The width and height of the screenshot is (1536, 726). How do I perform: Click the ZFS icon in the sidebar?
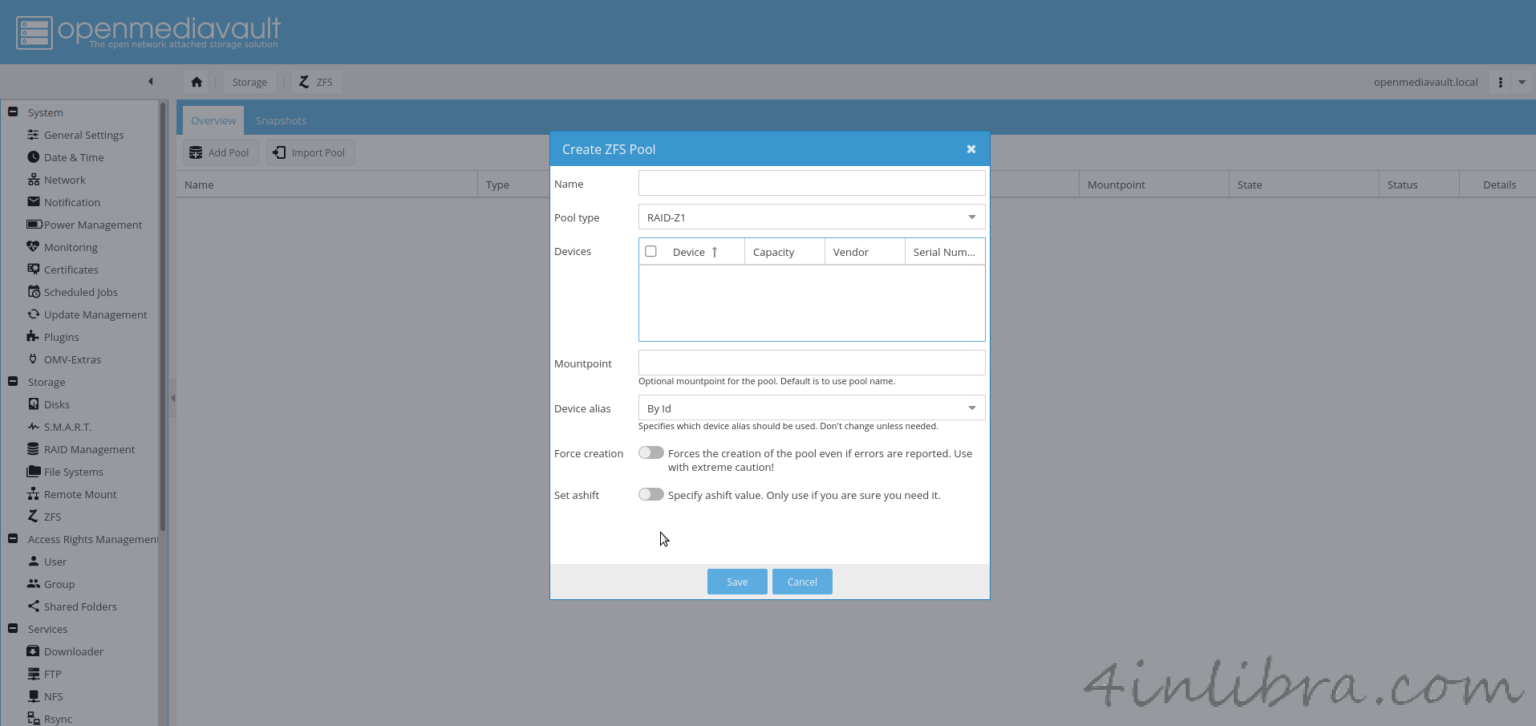coord(34,517)
